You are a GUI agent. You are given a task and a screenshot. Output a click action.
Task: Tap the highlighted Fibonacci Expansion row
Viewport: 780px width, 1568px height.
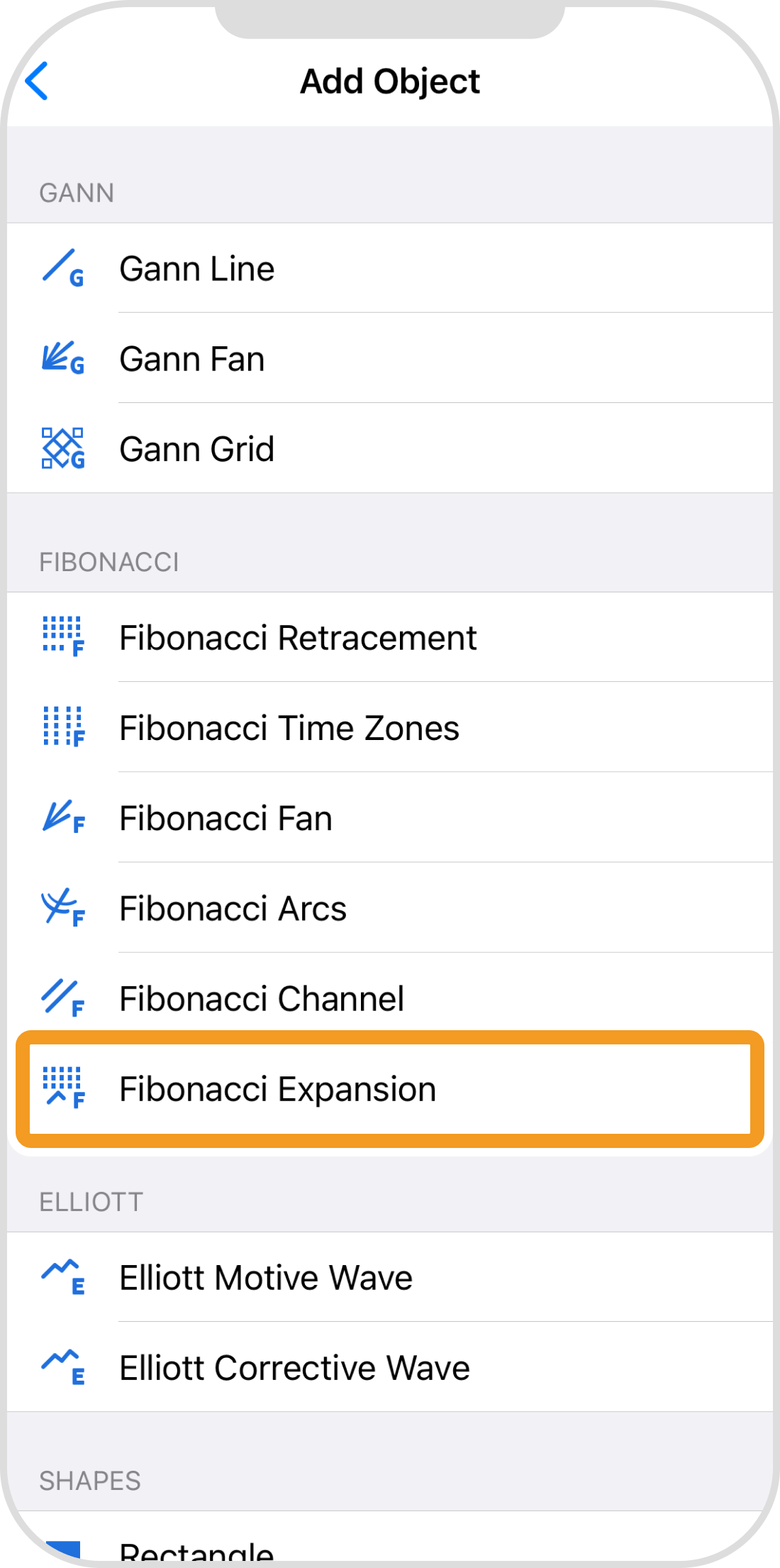pyautogui.click(x=390, y=1089)
